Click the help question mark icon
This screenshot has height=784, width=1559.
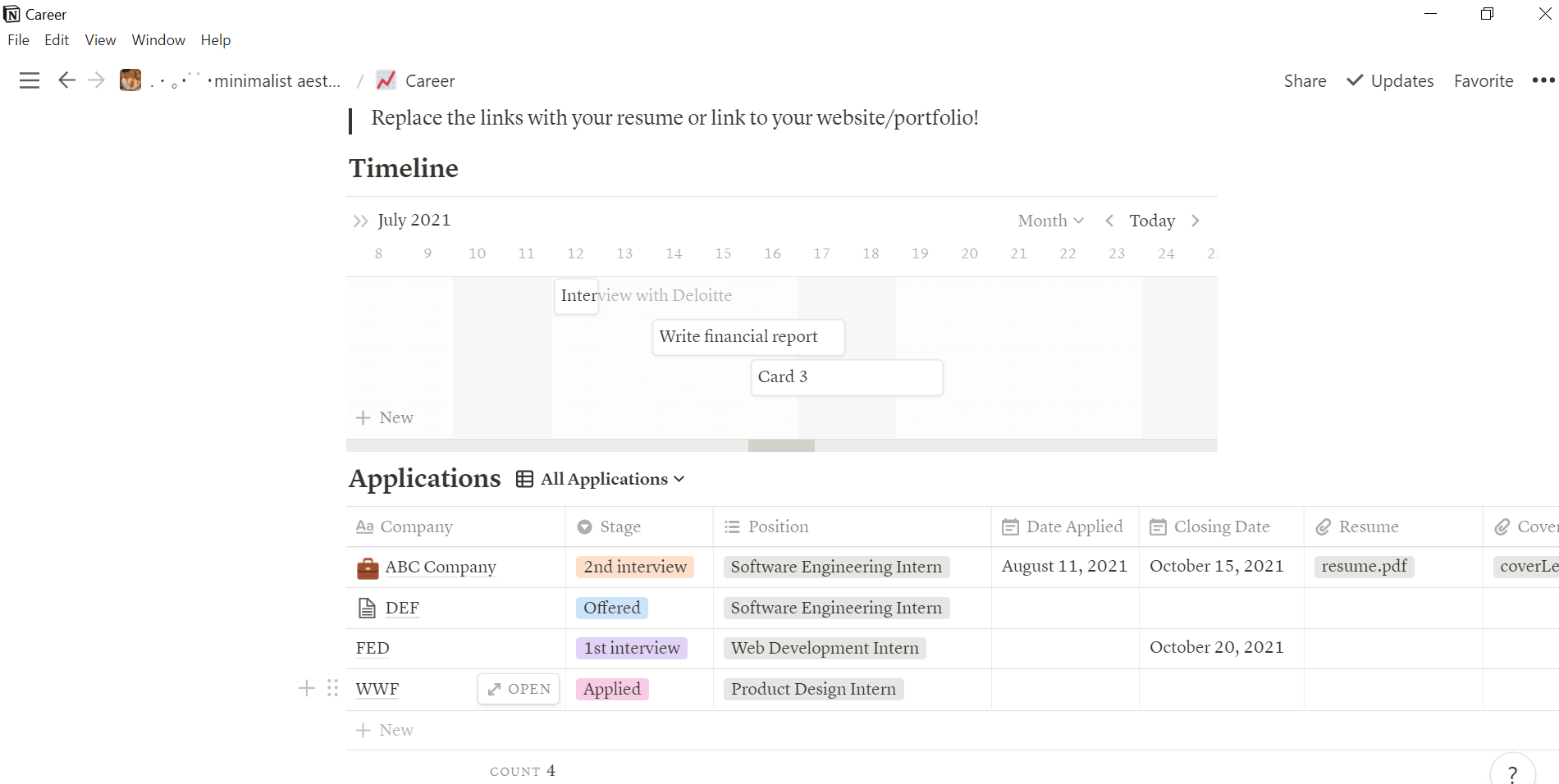tap(1512, 772)
